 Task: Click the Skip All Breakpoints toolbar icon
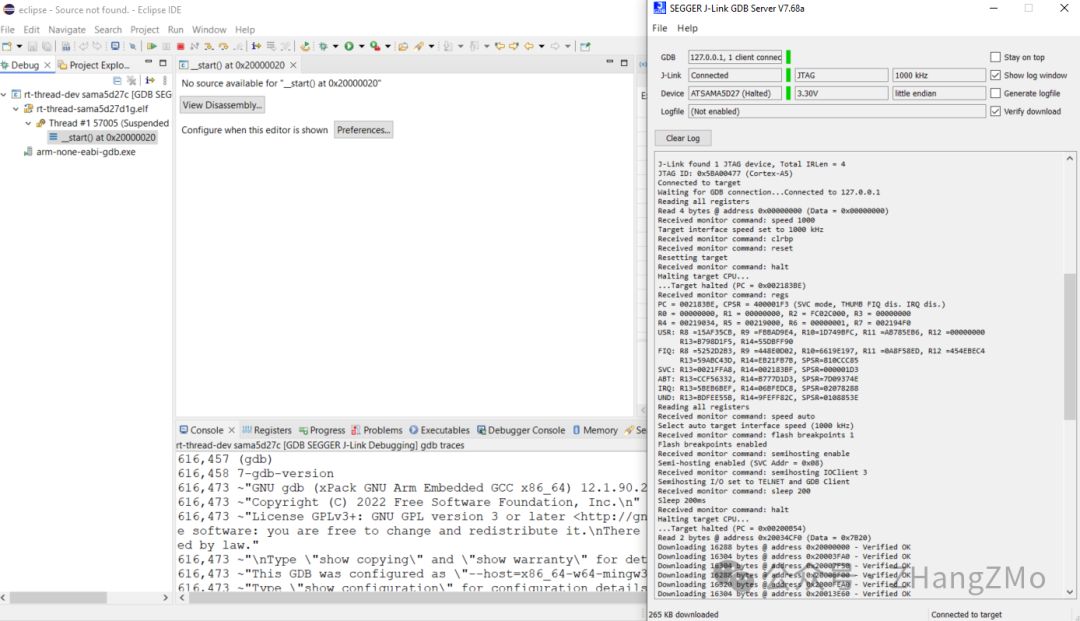tap(133, 46)
